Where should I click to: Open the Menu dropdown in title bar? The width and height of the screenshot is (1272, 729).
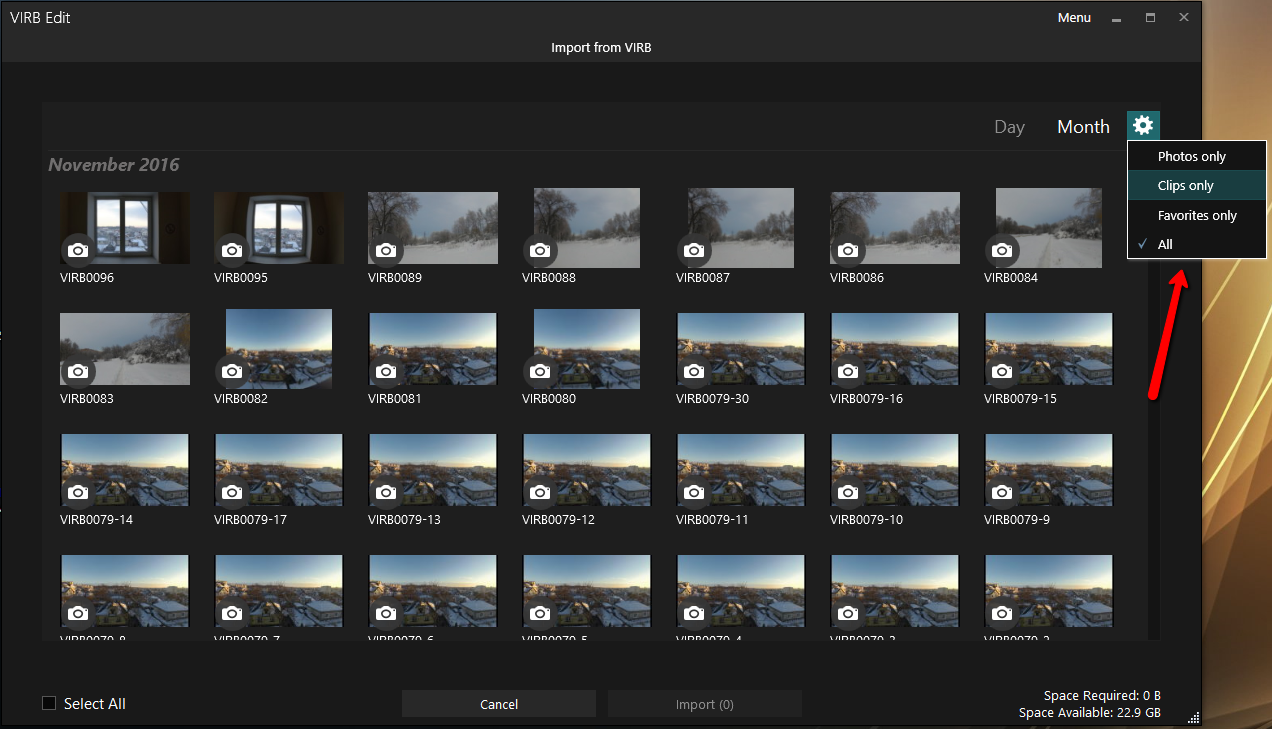click(1074, 18)
